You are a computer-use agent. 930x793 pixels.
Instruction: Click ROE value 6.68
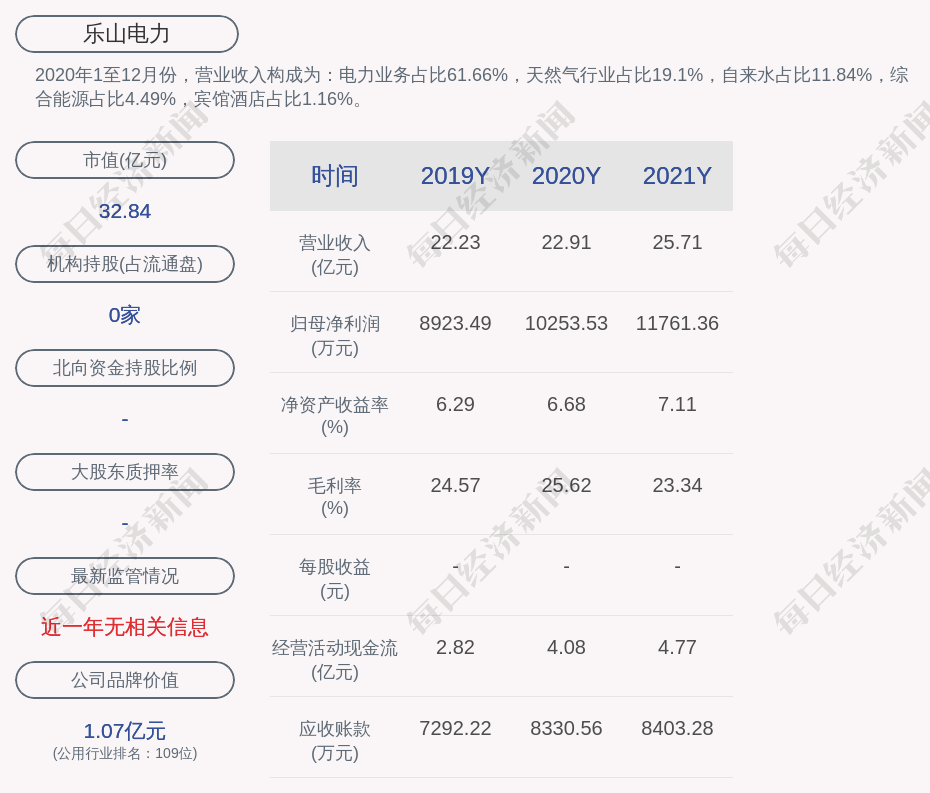(566, 405)
